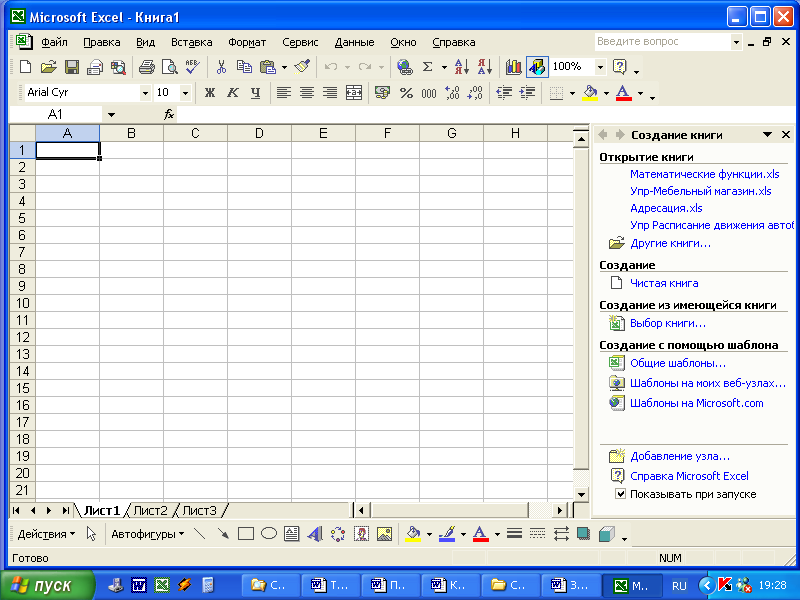The width and height of the screenshot is (800, 600).
Task: Click the AutoSum sigma icon
Action: [428, 67]
